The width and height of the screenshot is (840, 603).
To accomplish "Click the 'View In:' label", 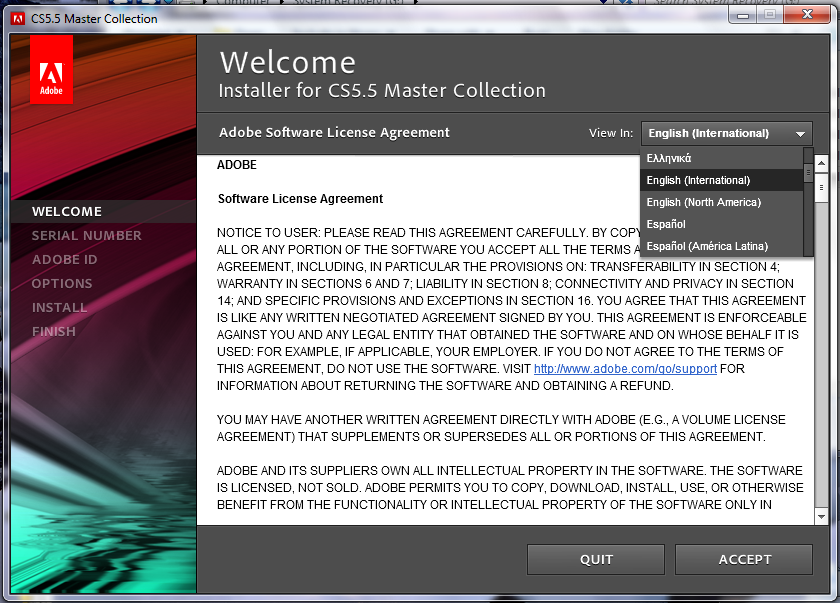I will pos(611,133).
